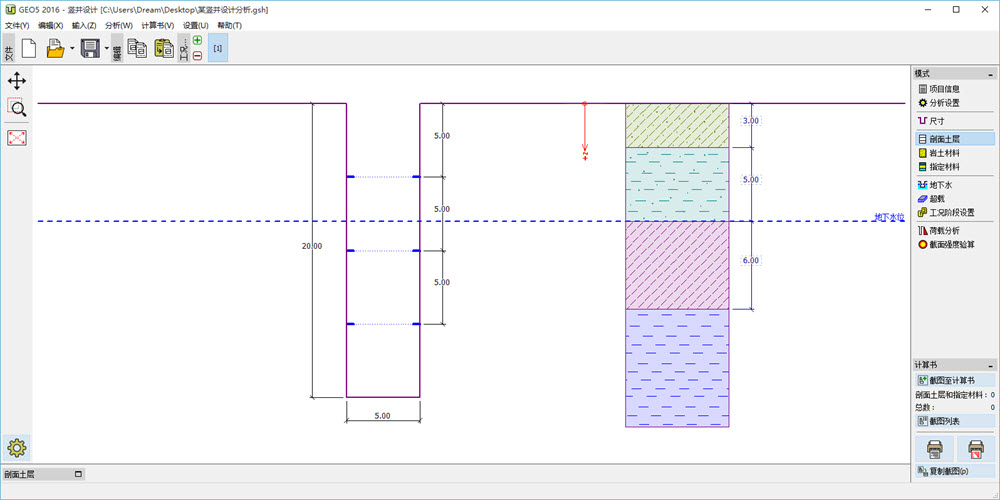This screenshot has width=1000, height=500.
Task: Switch to 岩土材料 mode
Action: [954, 153]
